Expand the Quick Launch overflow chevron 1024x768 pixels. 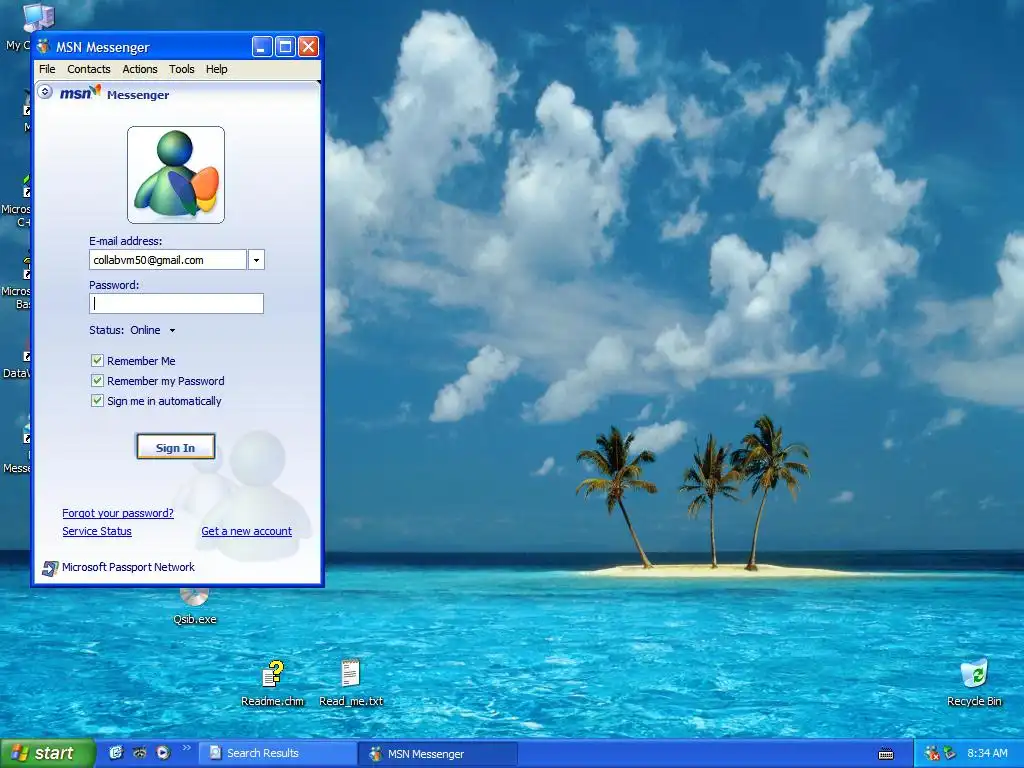point(187,748)
